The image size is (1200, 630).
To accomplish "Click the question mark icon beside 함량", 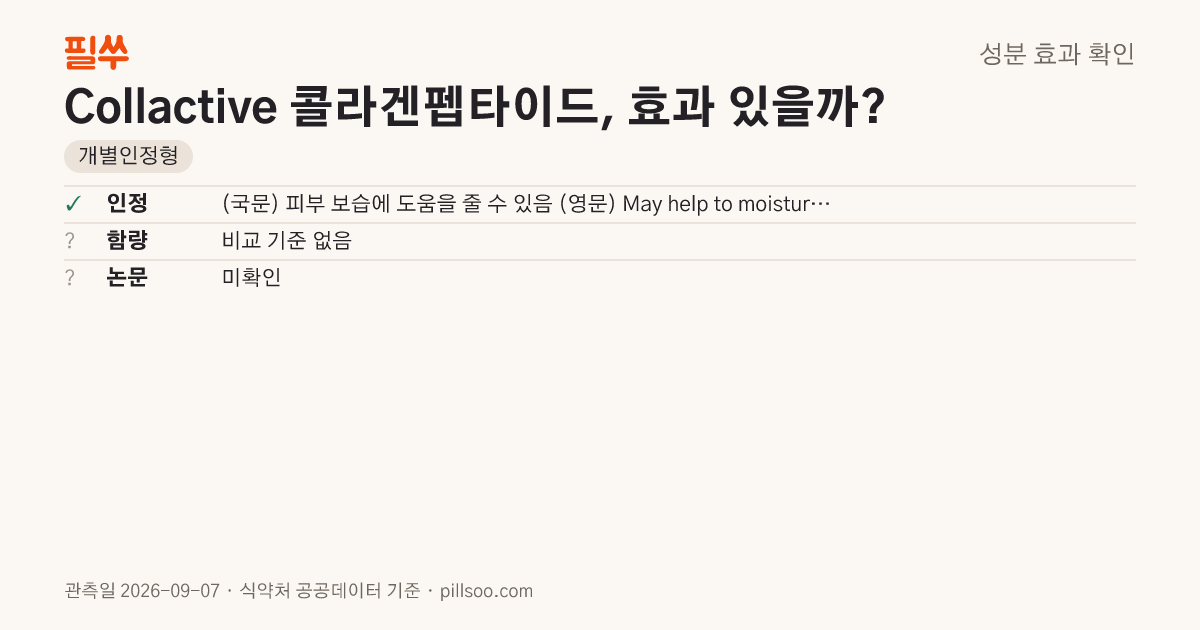I will click(x=70, y=241).
